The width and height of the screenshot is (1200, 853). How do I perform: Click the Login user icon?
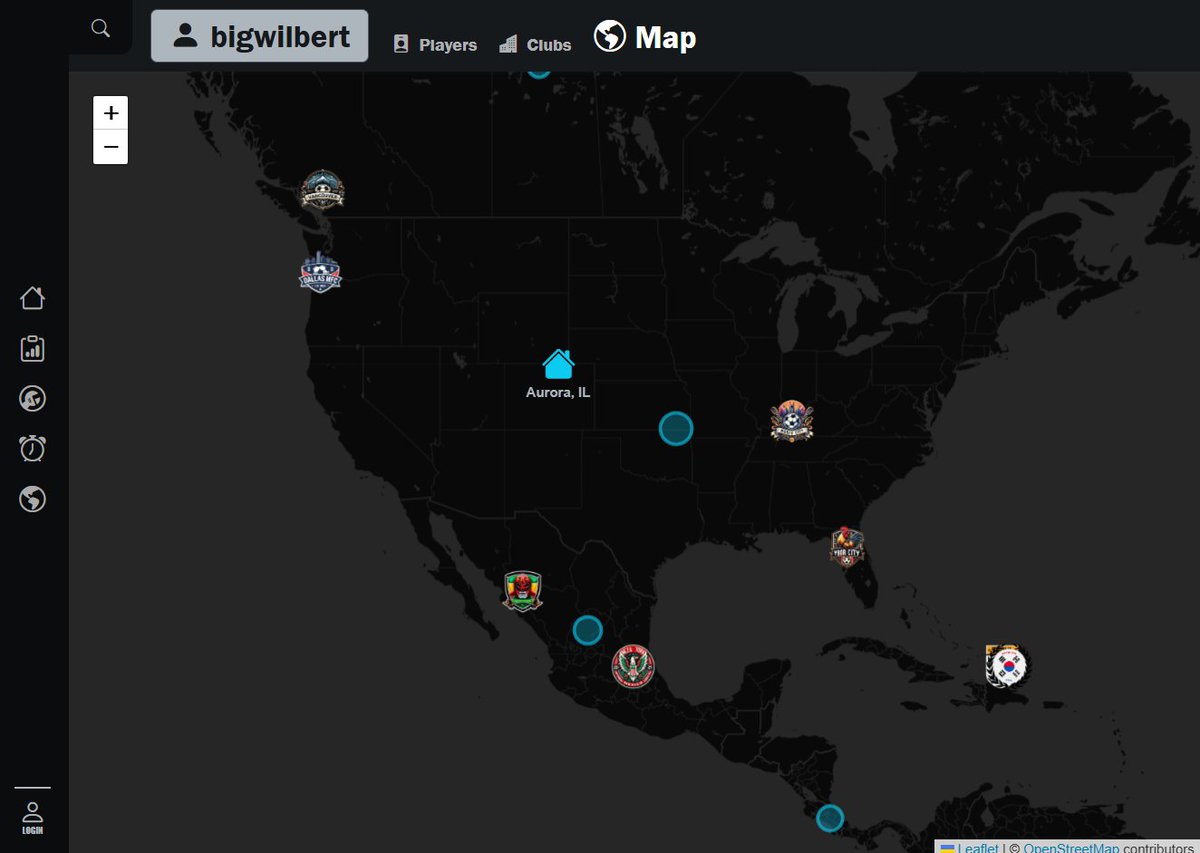[33, 818]
